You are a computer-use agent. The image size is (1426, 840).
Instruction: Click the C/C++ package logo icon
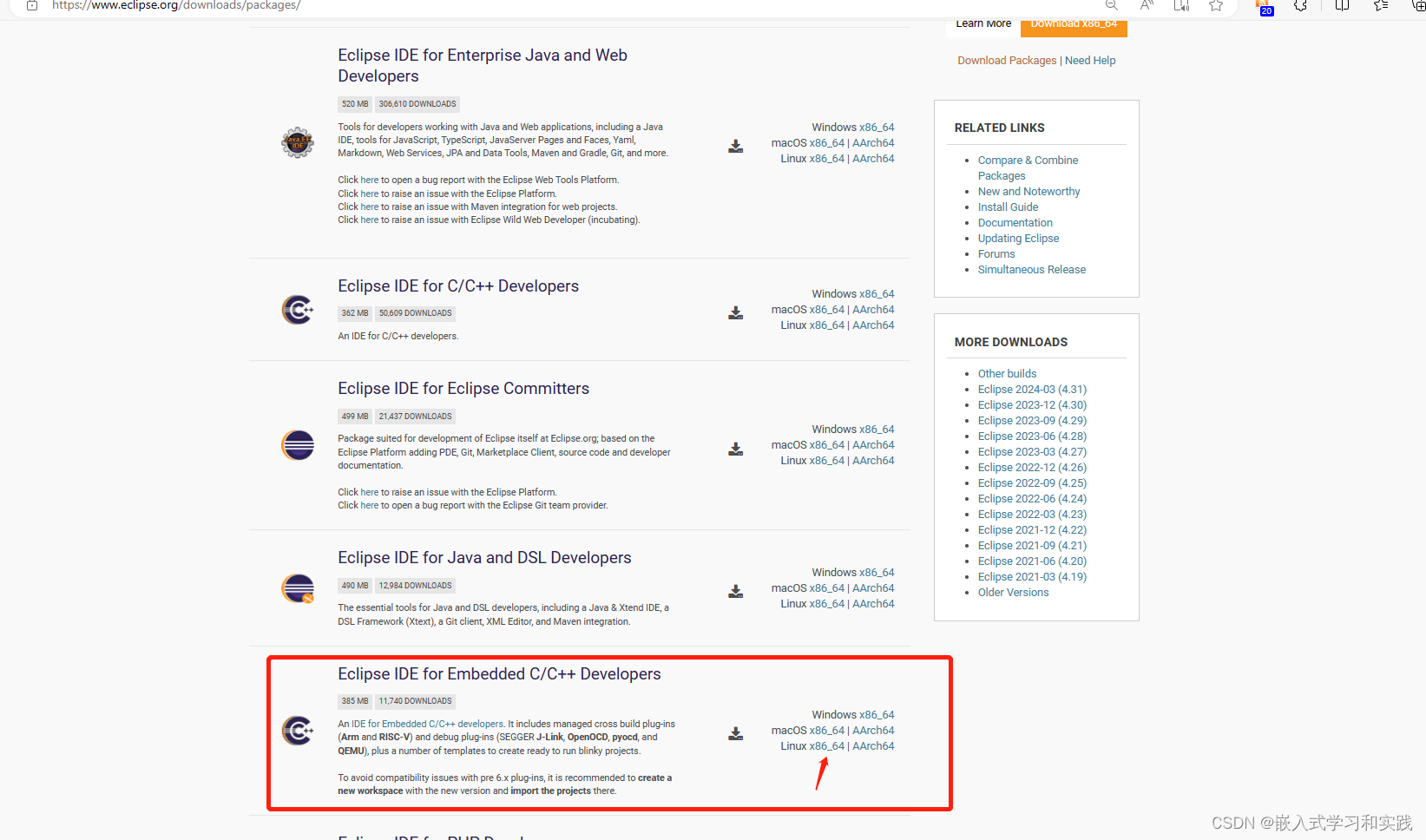click(x=298, y=309)
